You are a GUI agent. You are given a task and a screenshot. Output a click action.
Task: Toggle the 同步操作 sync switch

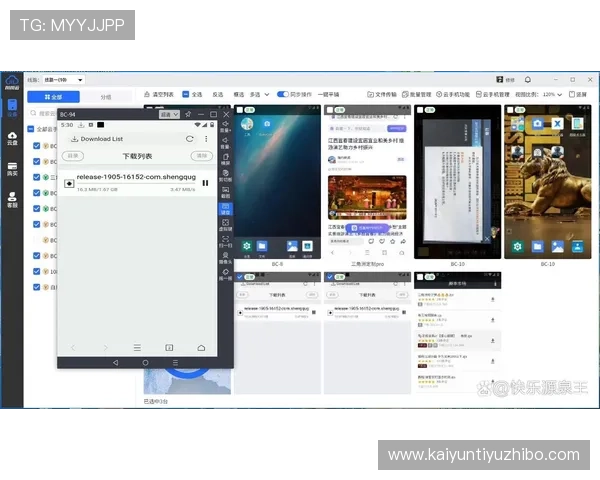pyautogui.click(x=282, y=94)
